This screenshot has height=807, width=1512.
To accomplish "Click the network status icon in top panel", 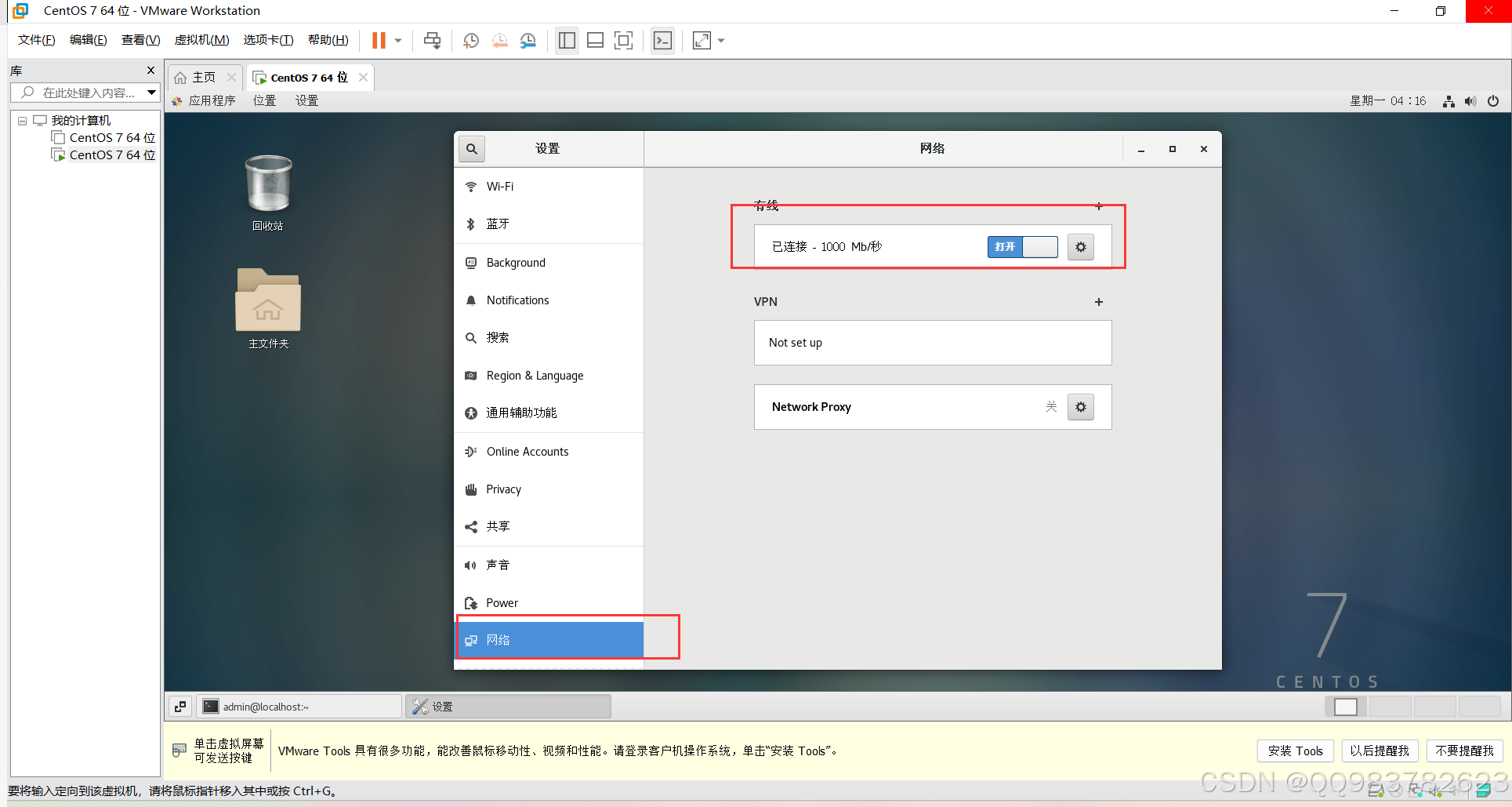I will coord(1449,101).
